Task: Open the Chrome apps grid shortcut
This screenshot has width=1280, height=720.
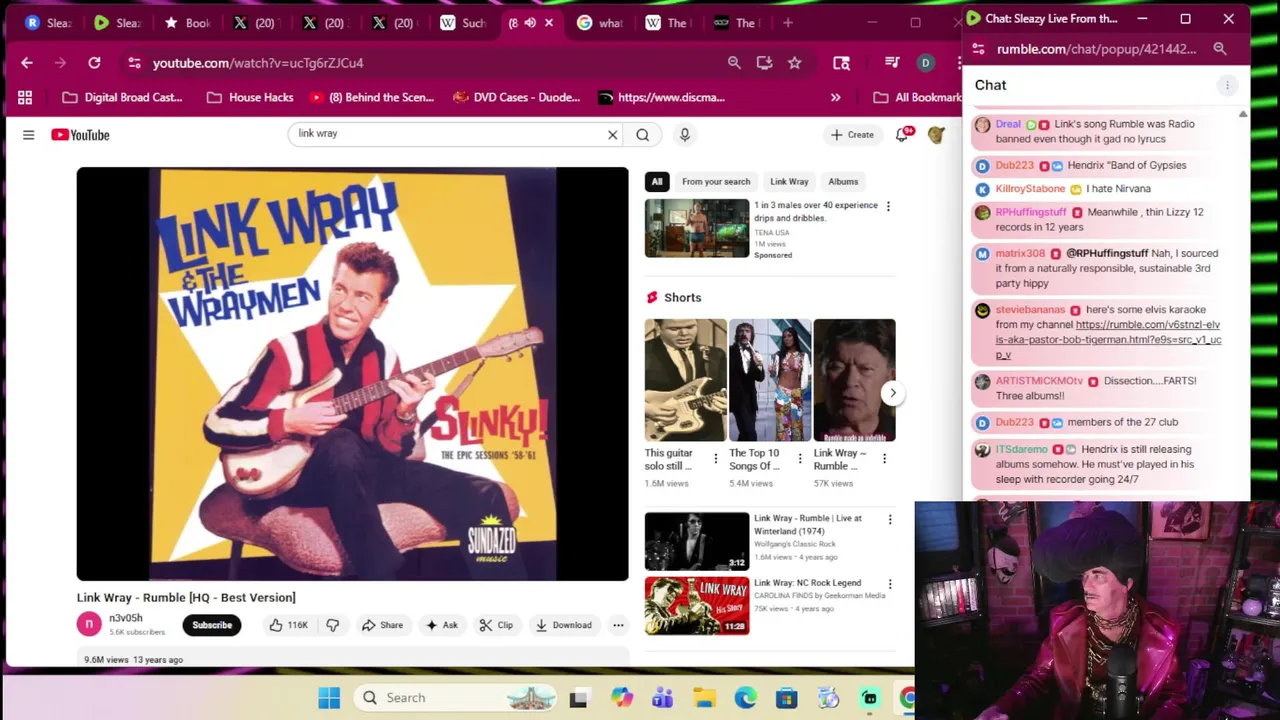Action: pos(25,98)
